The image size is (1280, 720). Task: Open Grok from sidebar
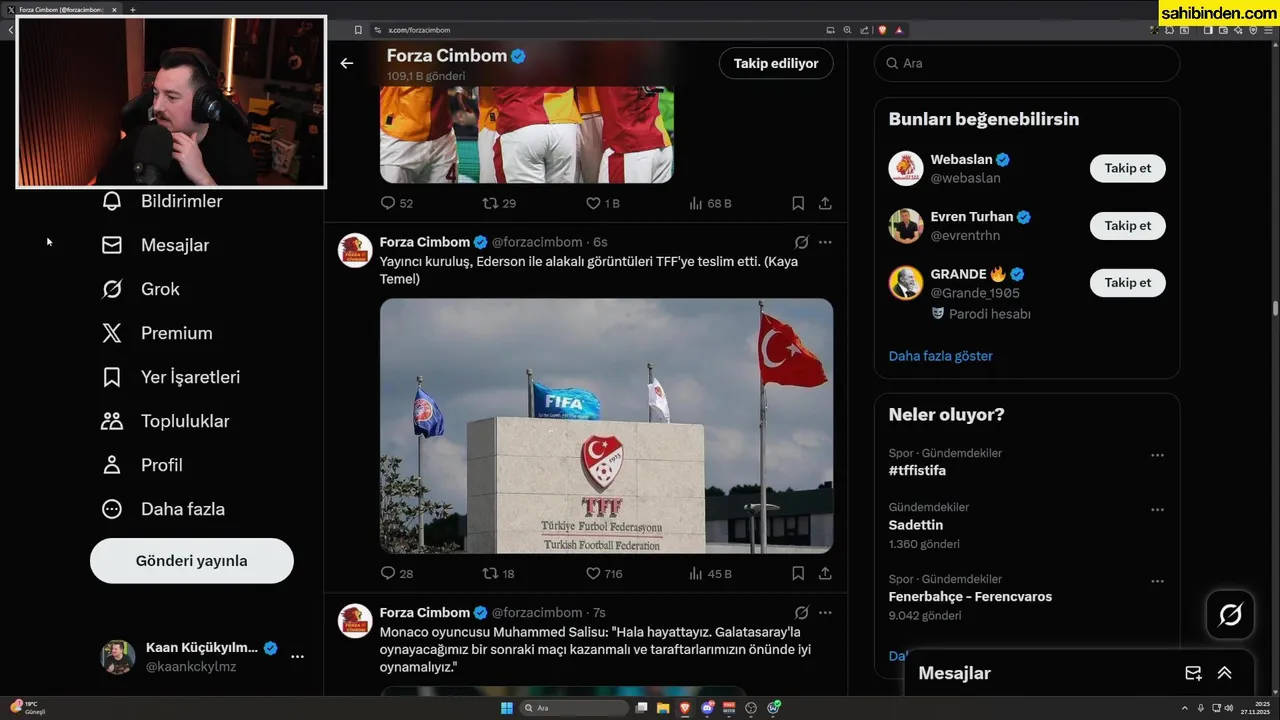tap(140, 289)
